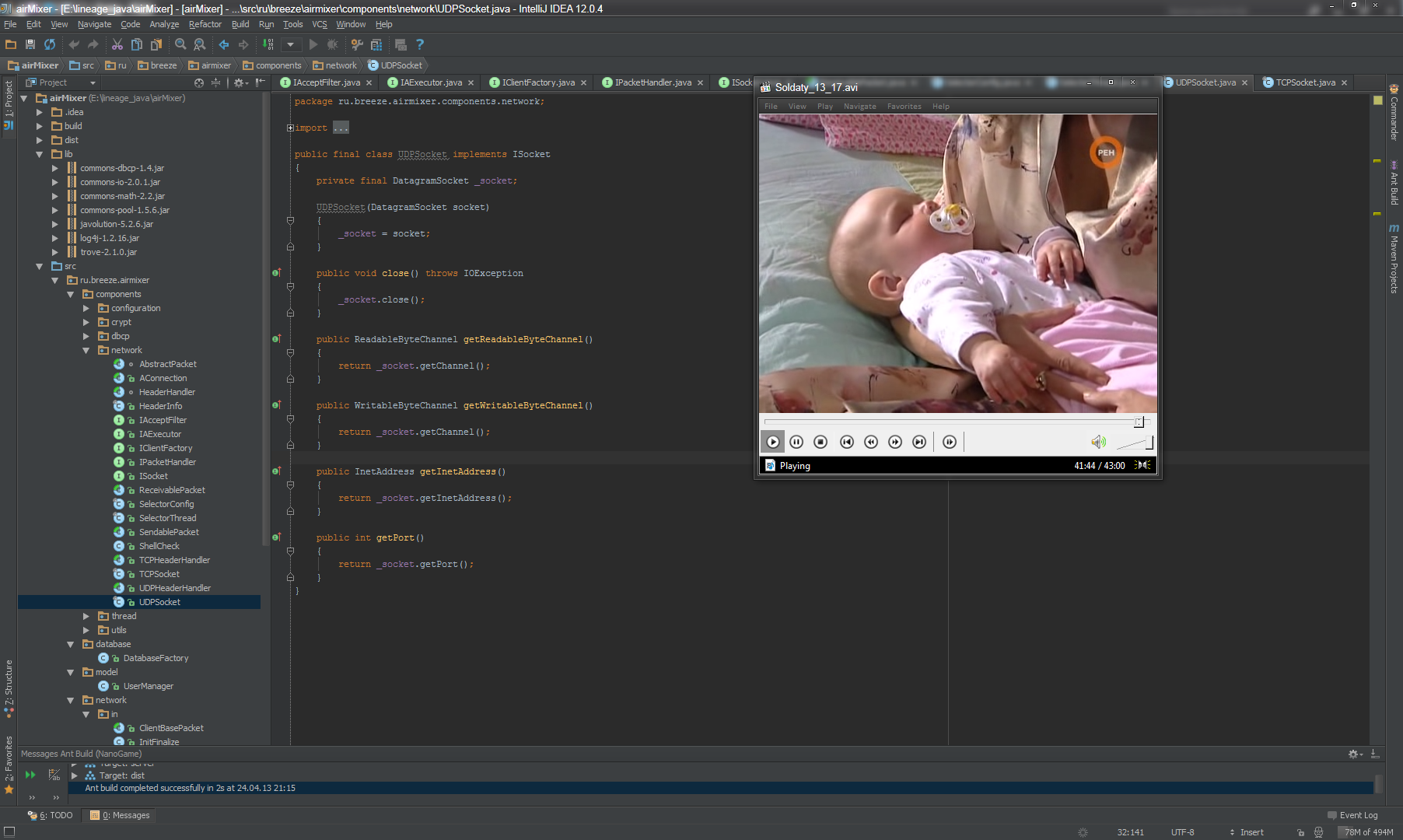Expand the thread package
Image resolution: width=1403 pixels, height=840 pixels.
point(86,616)
